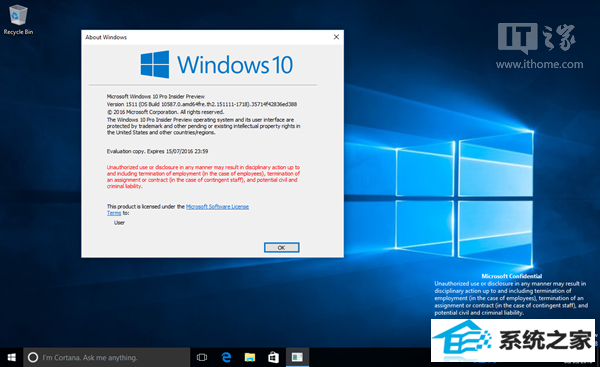
Task: Open the Store from the taskbar
Action: [x=273, y=357]
